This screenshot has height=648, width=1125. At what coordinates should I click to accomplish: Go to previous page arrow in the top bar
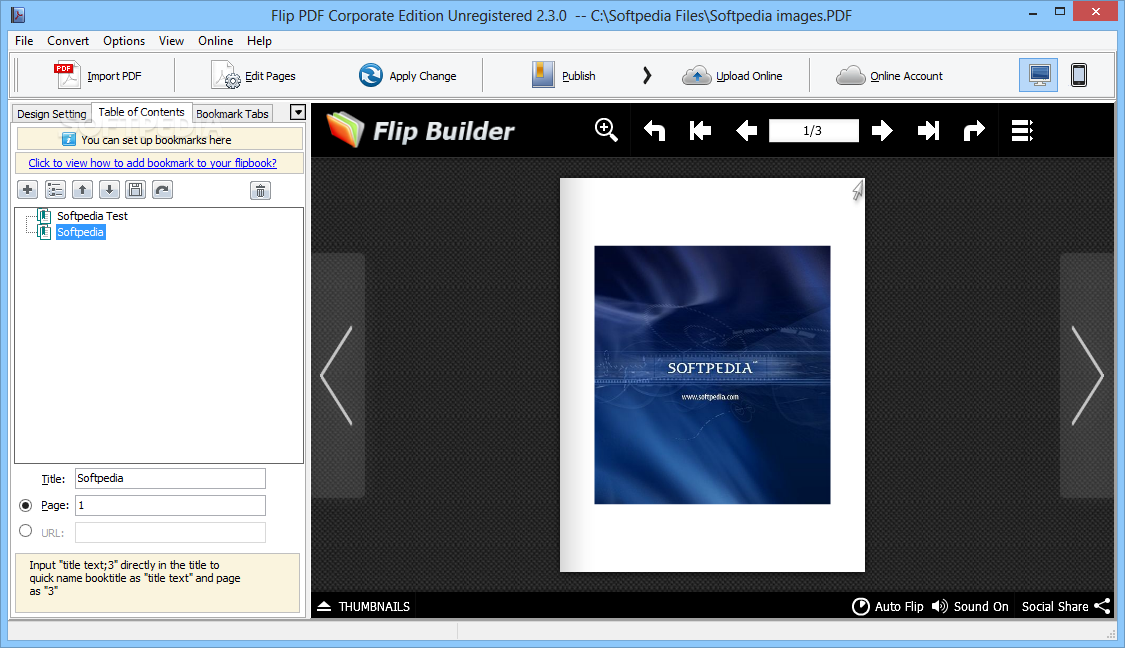point(746,131)
